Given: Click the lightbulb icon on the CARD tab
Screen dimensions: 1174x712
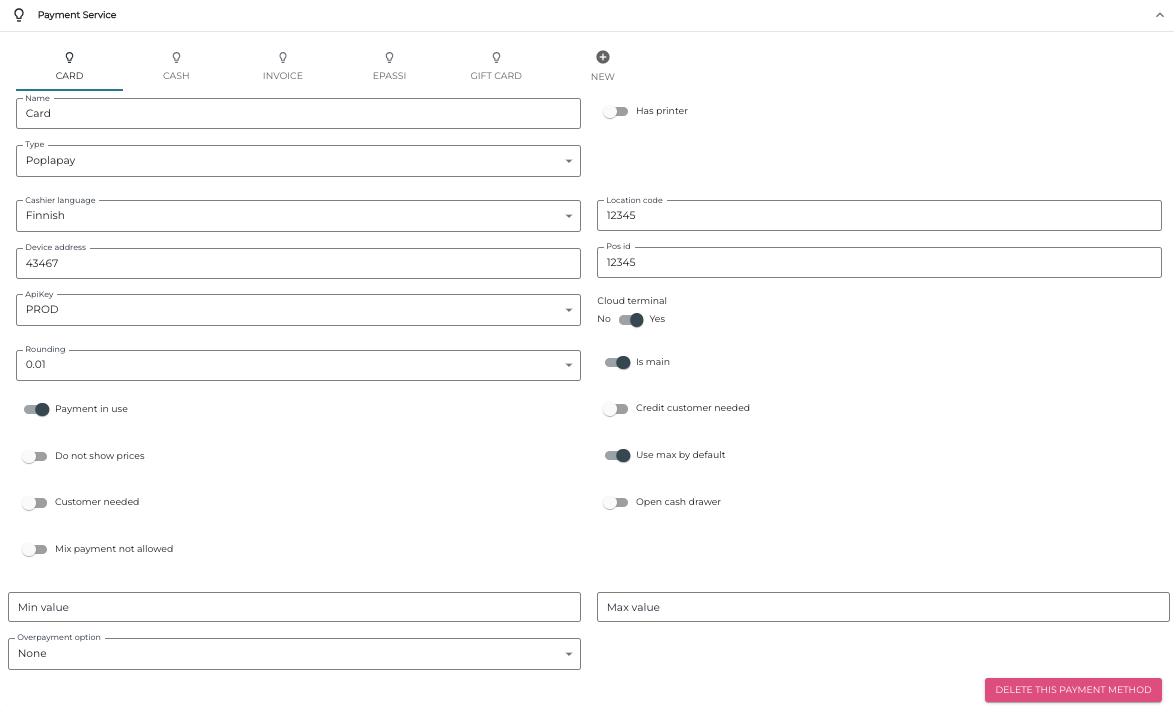Looking at the screenshot, I should [x=69, y=58].
